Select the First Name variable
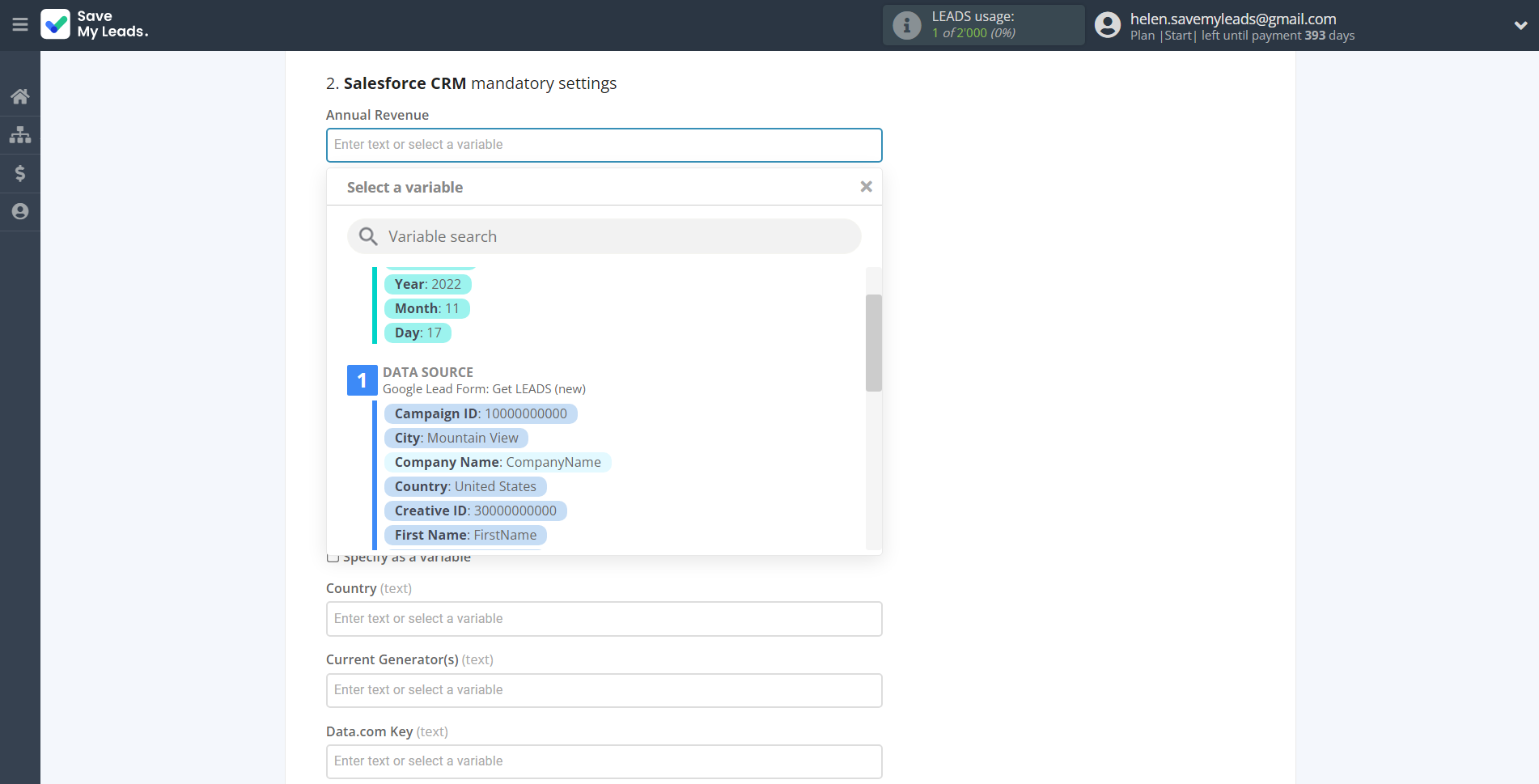1539x784 pixels. 465,535
